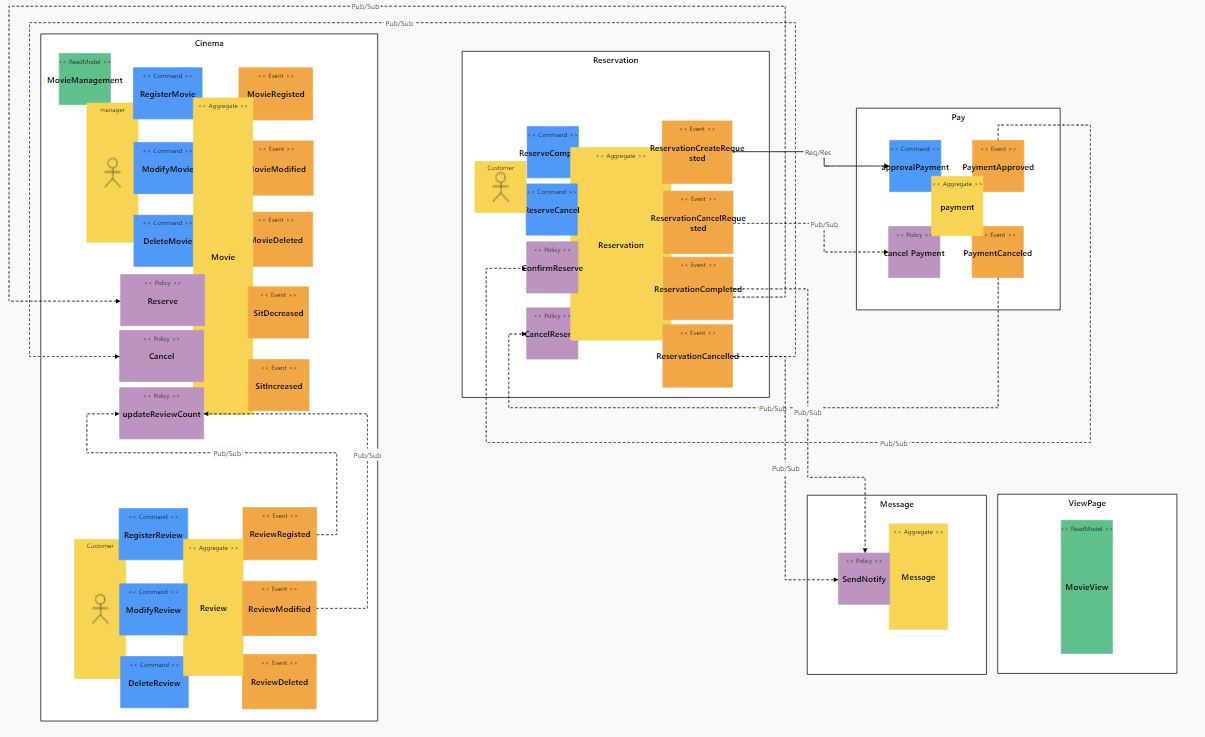The height and width of the screenshot is (737, 1205).
Task: Select the ReserveCancel command sticky
Action: [552, 210]
